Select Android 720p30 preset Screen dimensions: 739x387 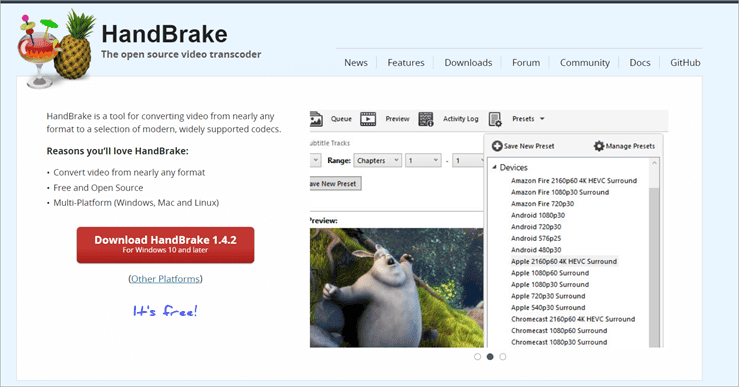(x=536, y=227)
